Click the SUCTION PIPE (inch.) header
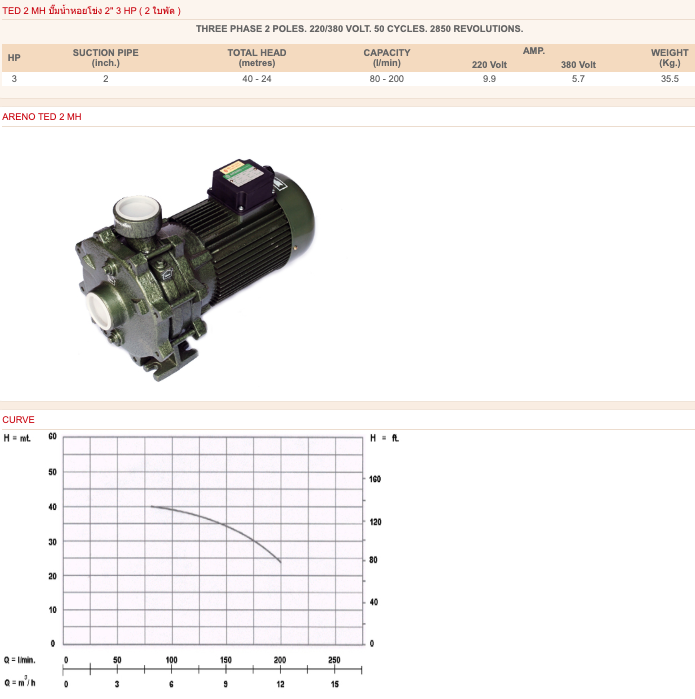 106,58
